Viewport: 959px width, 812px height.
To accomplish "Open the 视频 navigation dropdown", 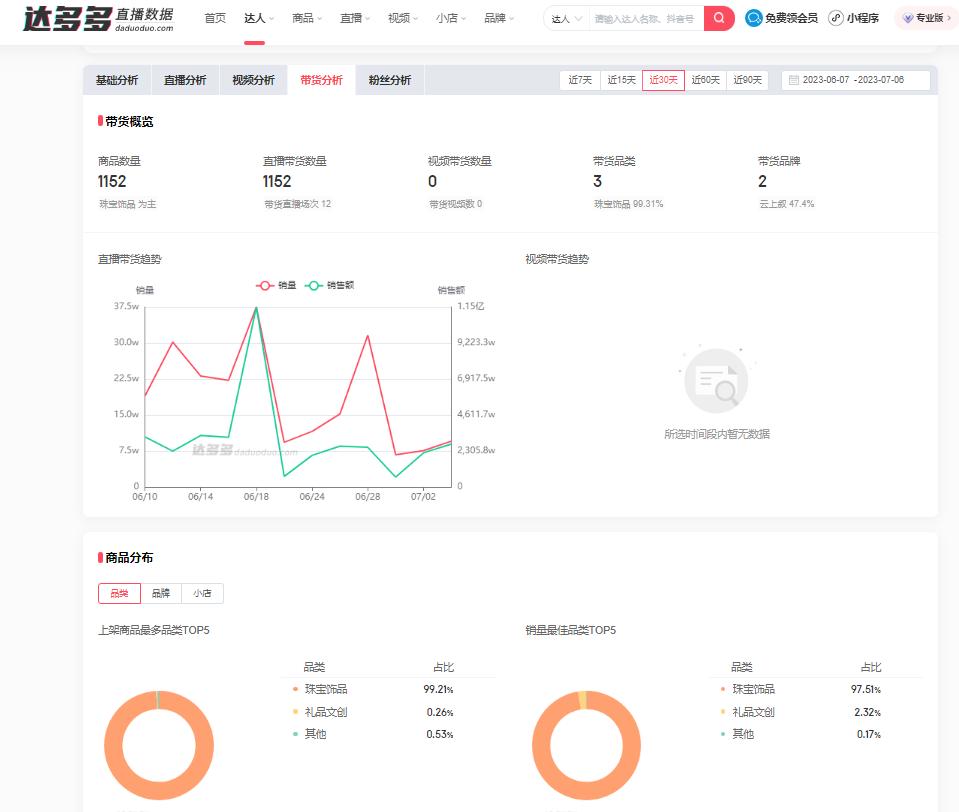I will (x=399, y=17).
